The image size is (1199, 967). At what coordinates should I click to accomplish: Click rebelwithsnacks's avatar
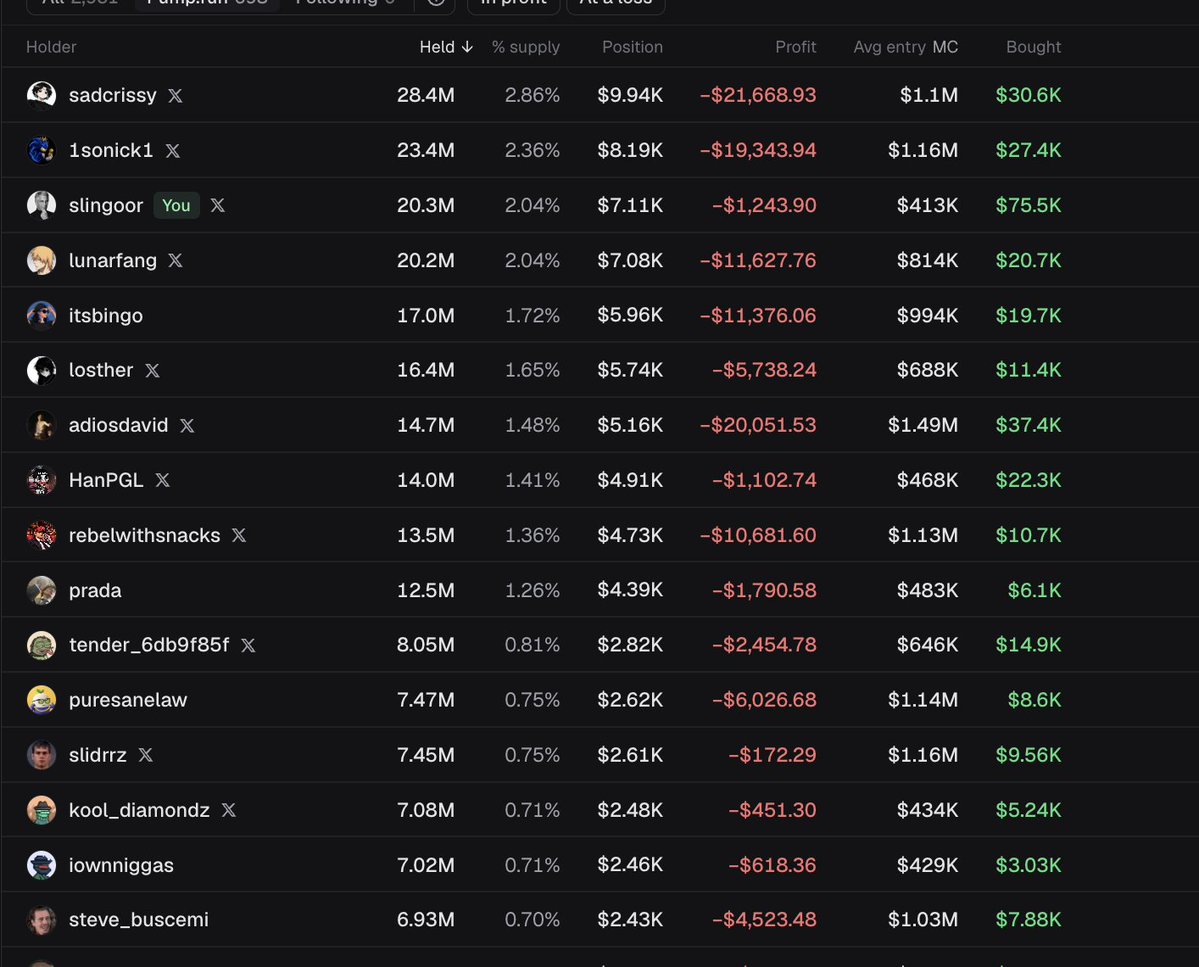pos(41,535)
